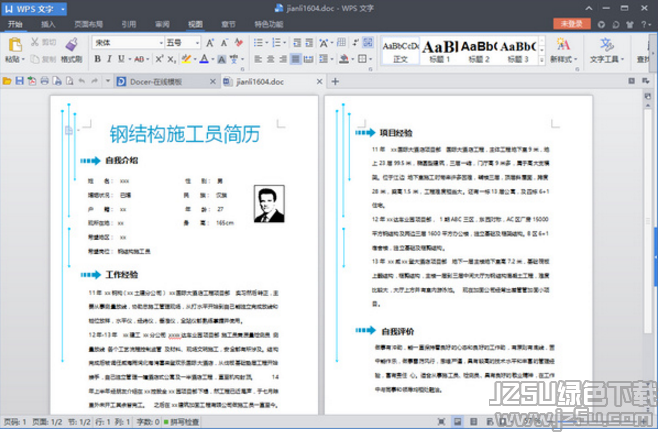
Task: Toggle character shading A button
Action: click(222, 59)
